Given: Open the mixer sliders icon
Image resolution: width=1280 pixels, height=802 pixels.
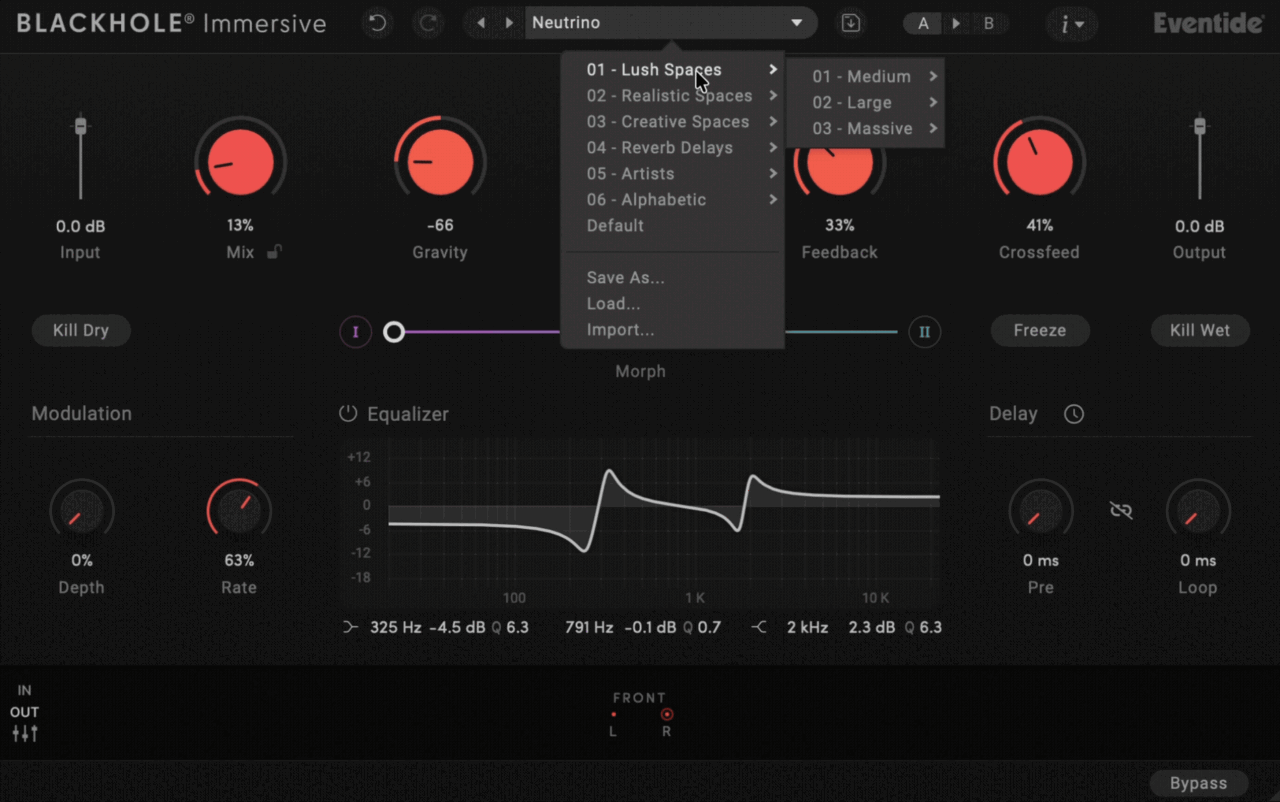Looking at the screenshot, I should click(25, 734).
